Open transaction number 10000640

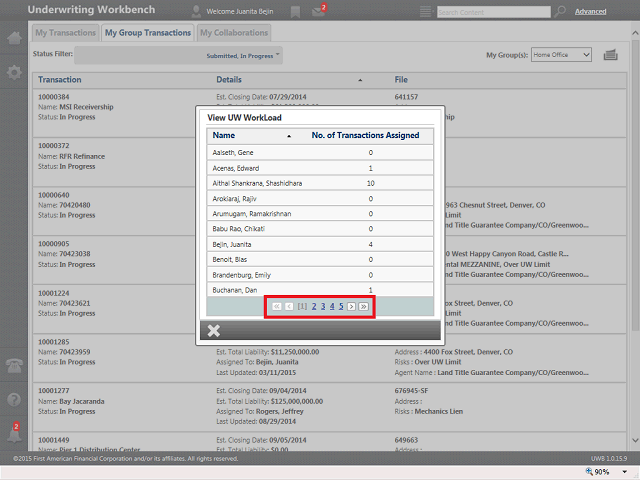point(53,195)
